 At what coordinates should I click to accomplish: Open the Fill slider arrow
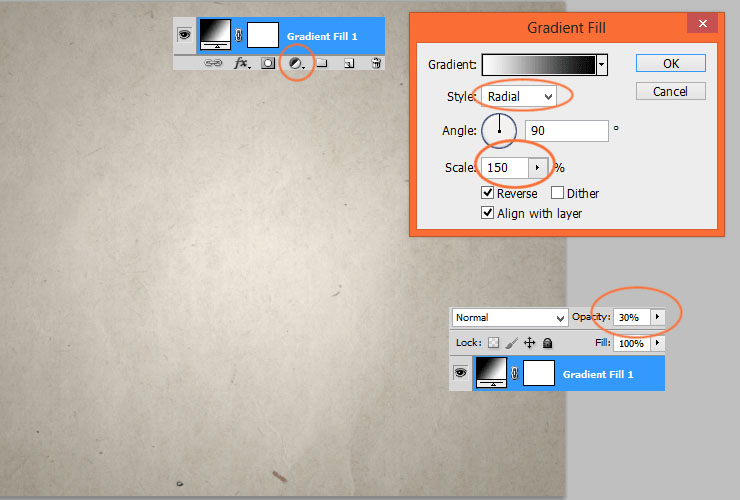pyautogui.click(x=657, y=343)
